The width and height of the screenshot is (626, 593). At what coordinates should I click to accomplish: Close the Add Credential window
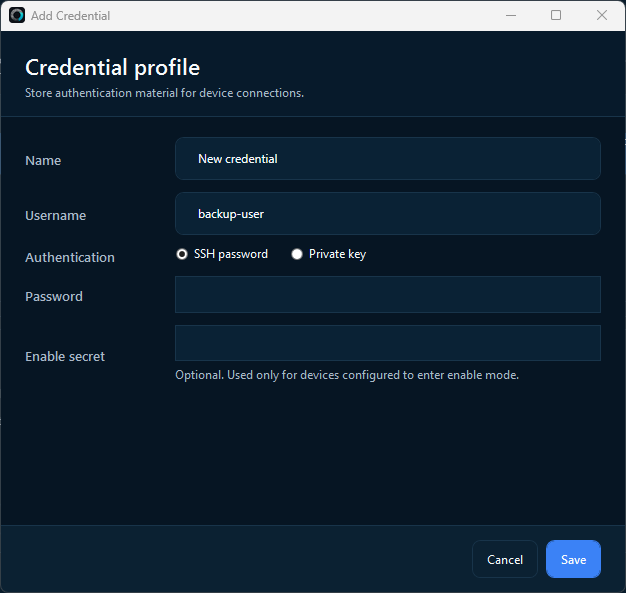click(602, 16)
